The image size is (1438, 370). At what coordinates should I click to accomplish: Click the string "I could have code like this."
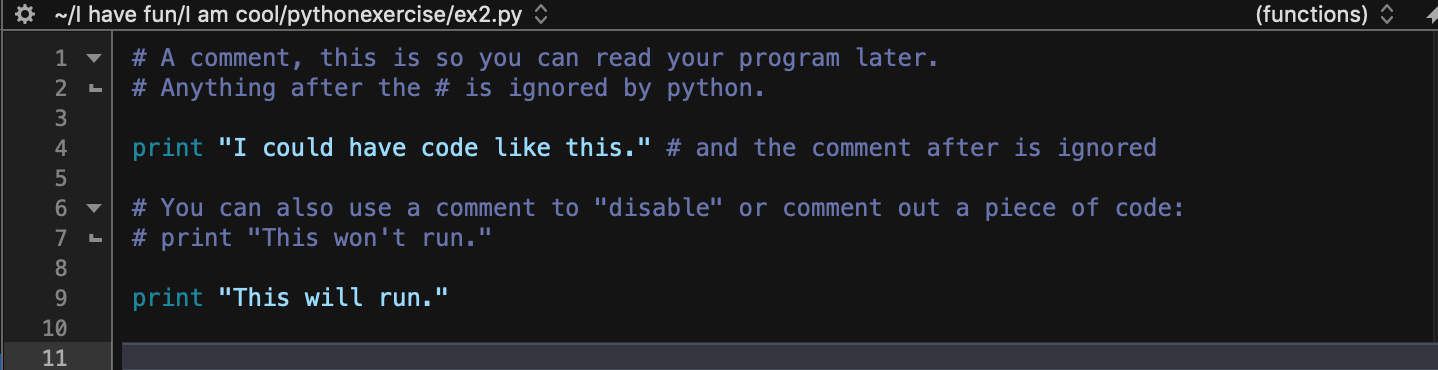435,148
